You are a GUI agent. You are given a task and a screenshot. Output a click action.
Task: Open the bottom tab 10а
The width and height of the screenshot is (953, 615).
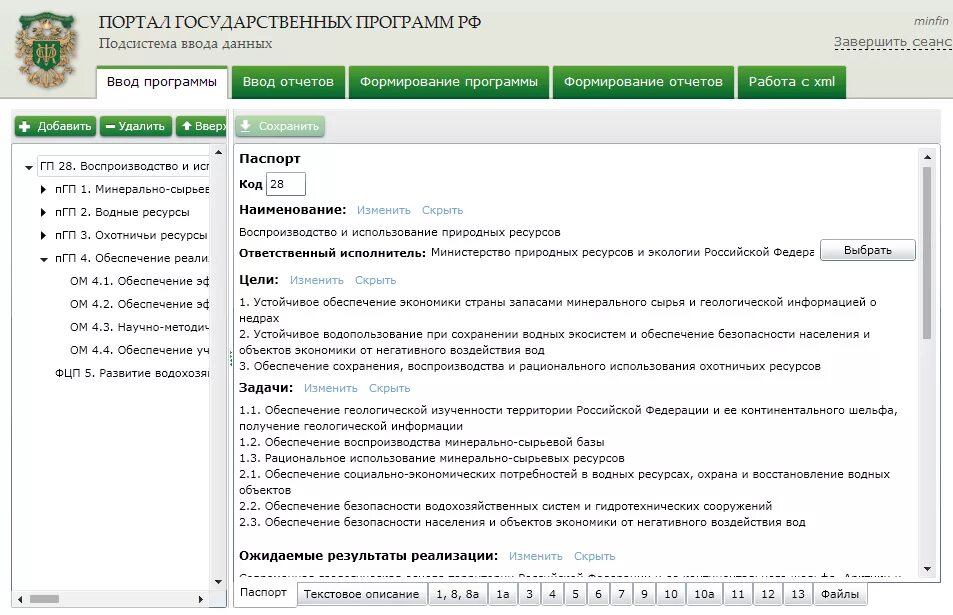tap(704, 594)
